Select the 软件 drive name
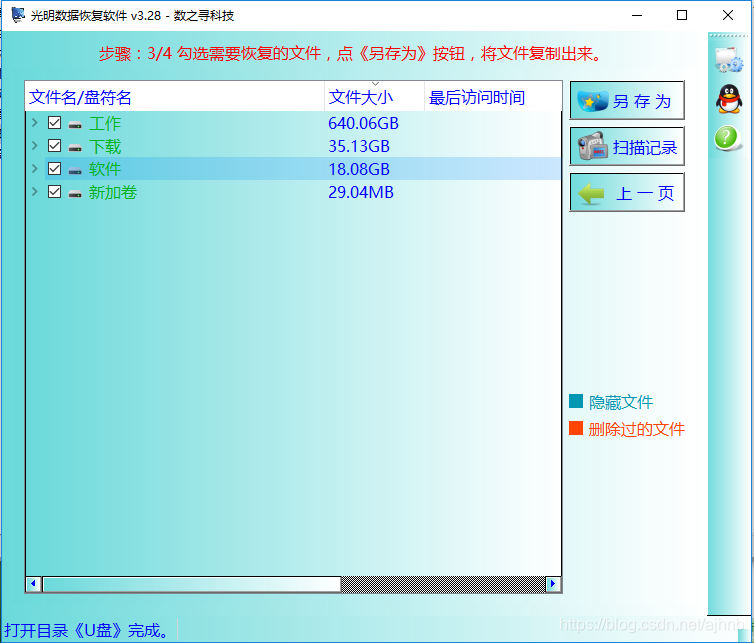 (105, 169)
